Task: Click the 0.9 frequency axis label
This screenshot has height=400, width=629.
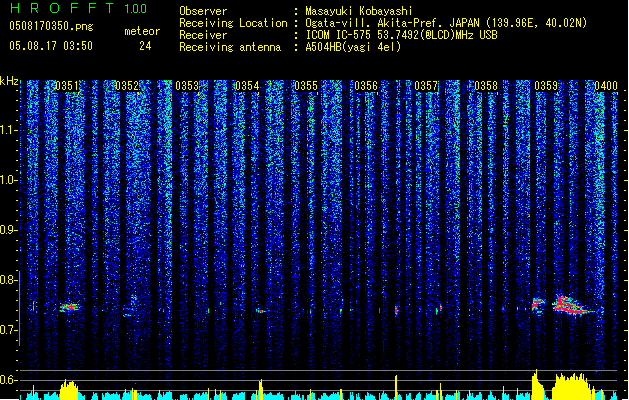Action: [9, 230]
